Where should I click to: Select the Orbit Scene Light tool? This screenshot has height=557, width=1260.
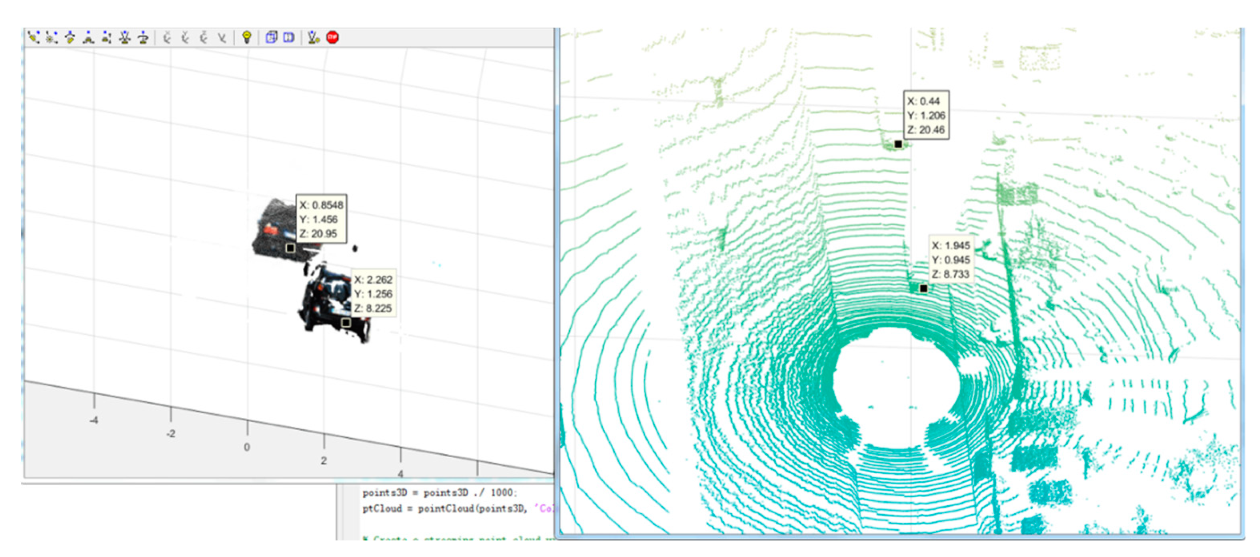(x=51, y=38)
